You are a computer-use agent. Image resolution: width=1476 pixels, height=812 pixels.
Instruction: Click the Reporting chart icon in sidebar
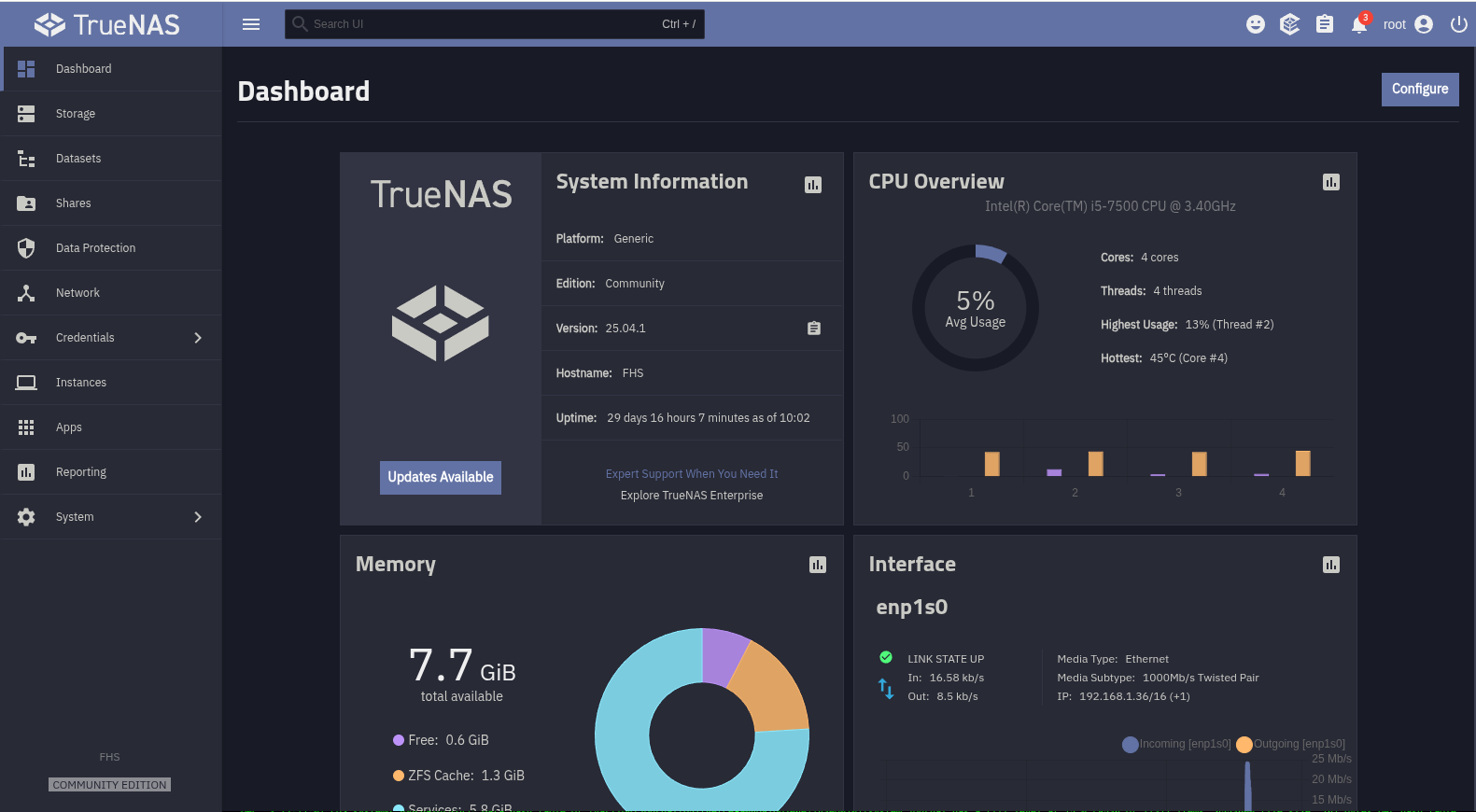pyautogui.click(x=26, y=472)
